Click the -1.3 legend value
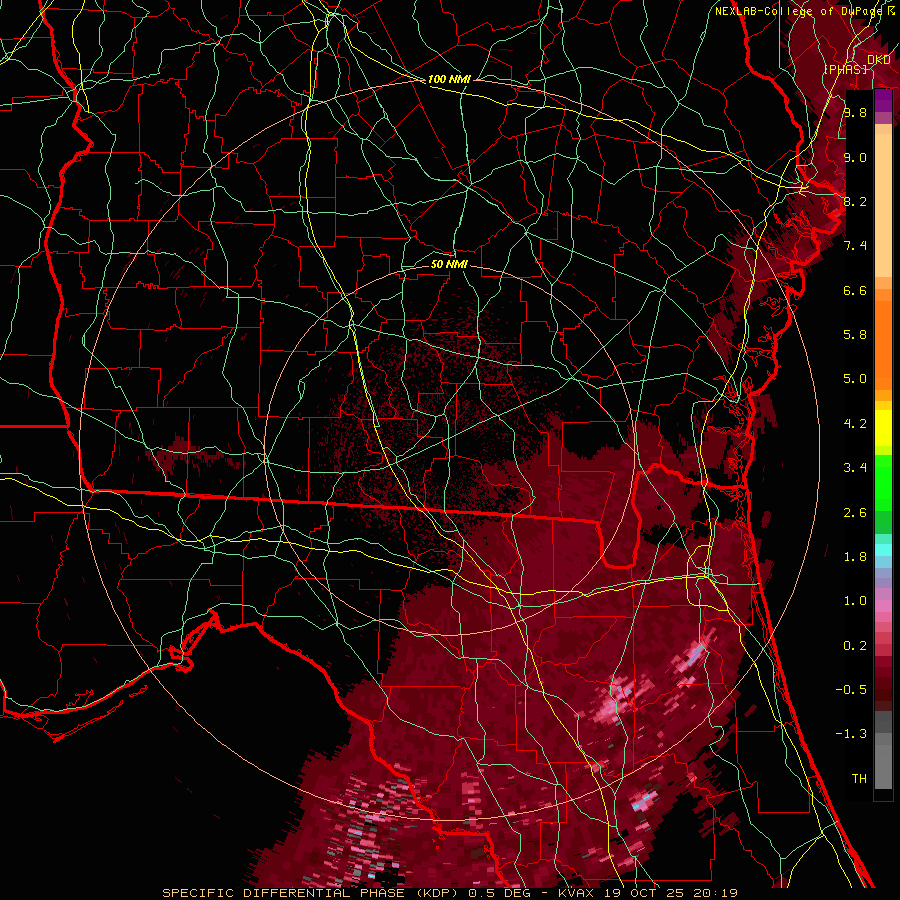Viewport: 900px width, 900px height. coord(851,734)
